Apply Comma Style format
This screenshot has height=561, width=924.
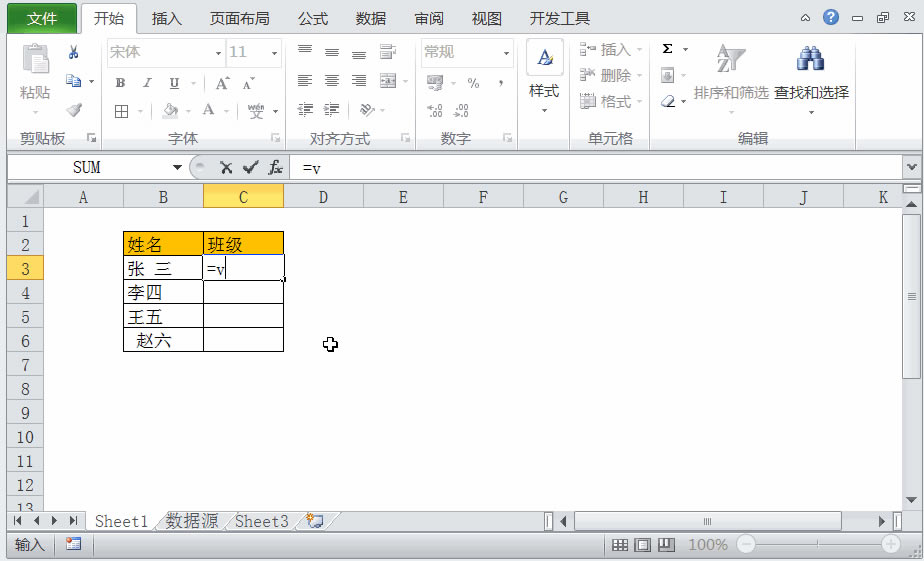(500, 83)
